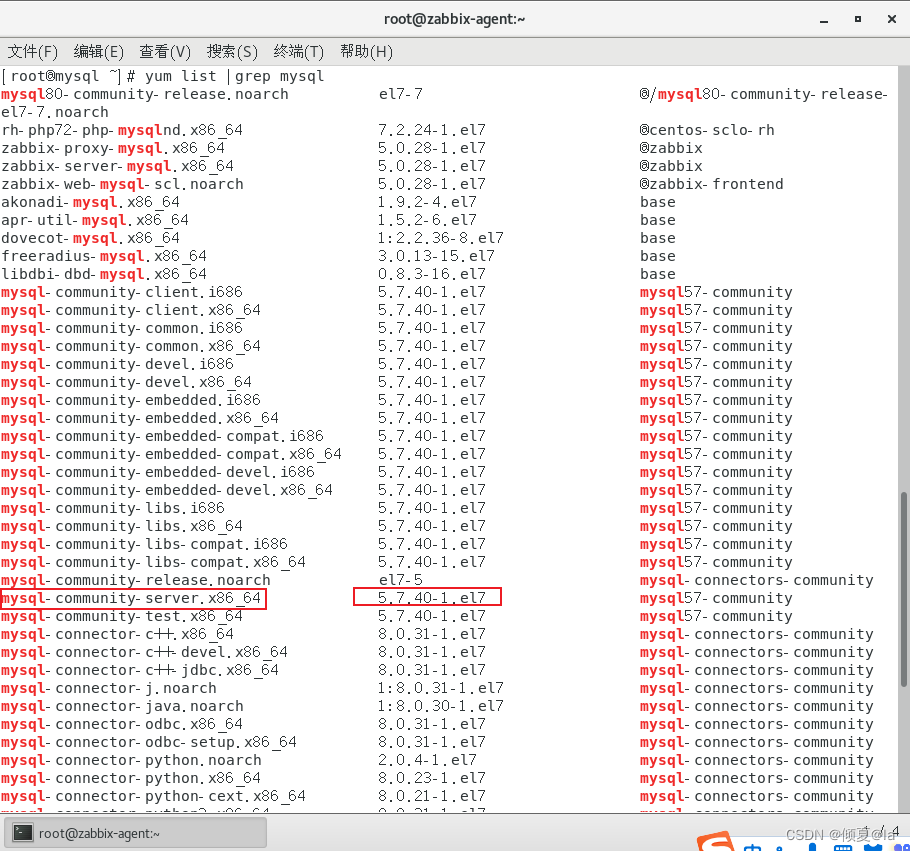Select mysql-community-embedded.i686 package name

[131, 400]
